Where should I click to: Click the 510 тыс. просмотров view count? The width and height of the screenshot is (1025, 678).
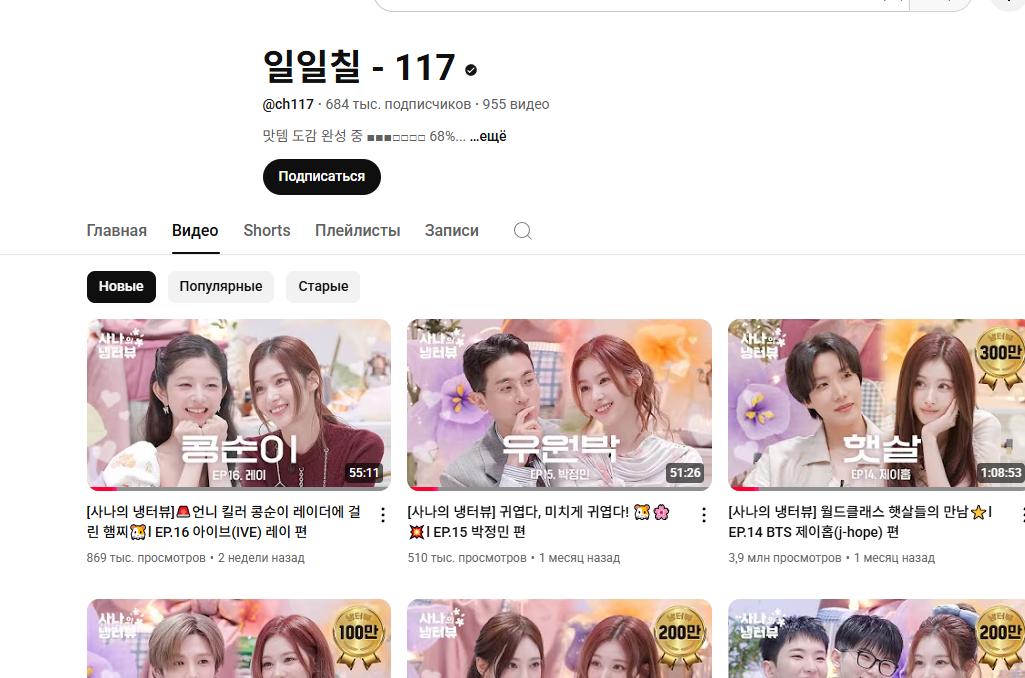pyautogui.click(x=467, y=558)
